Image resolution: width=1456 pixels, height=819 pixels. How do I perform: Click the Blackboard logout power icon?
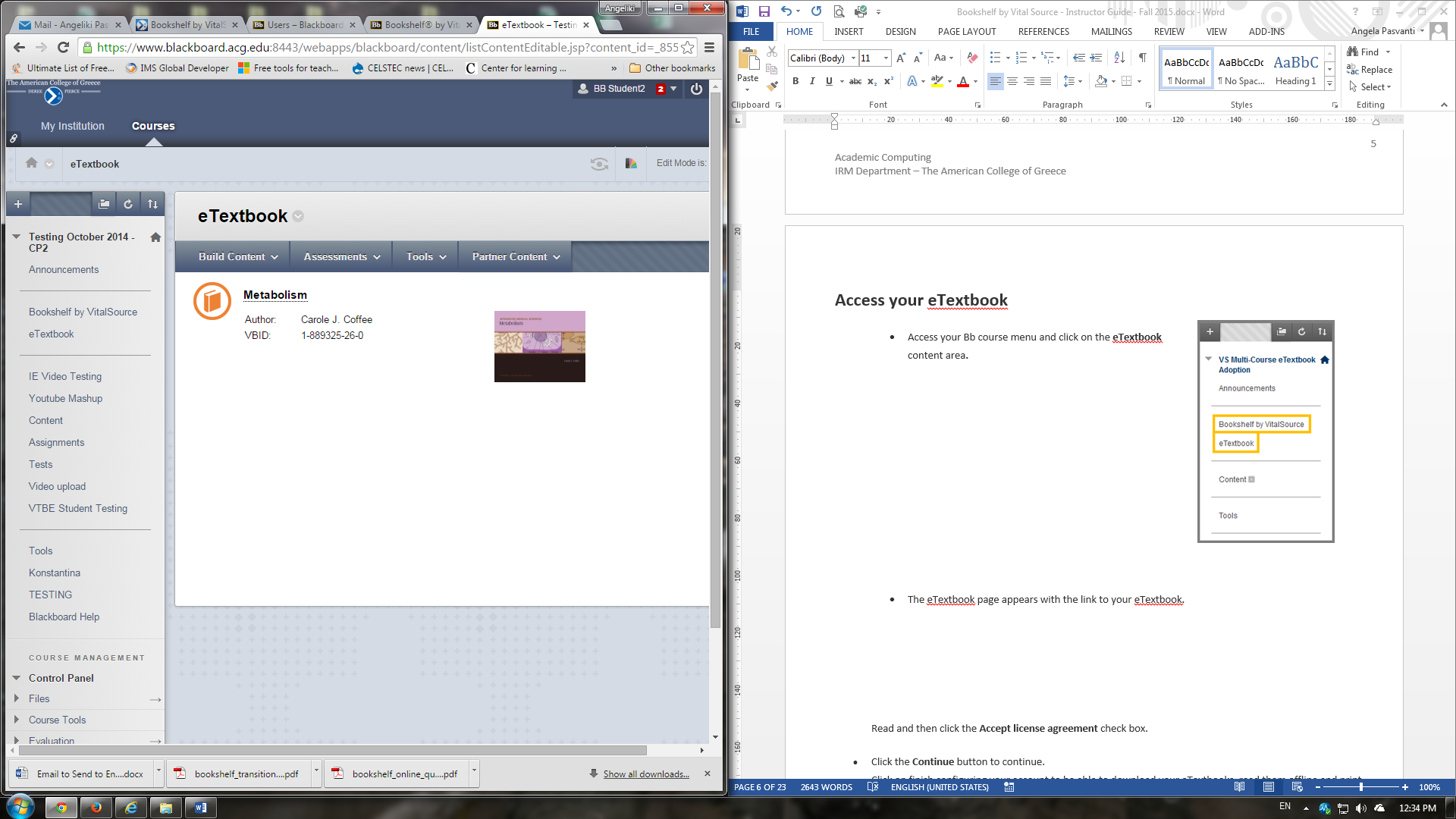696,89
